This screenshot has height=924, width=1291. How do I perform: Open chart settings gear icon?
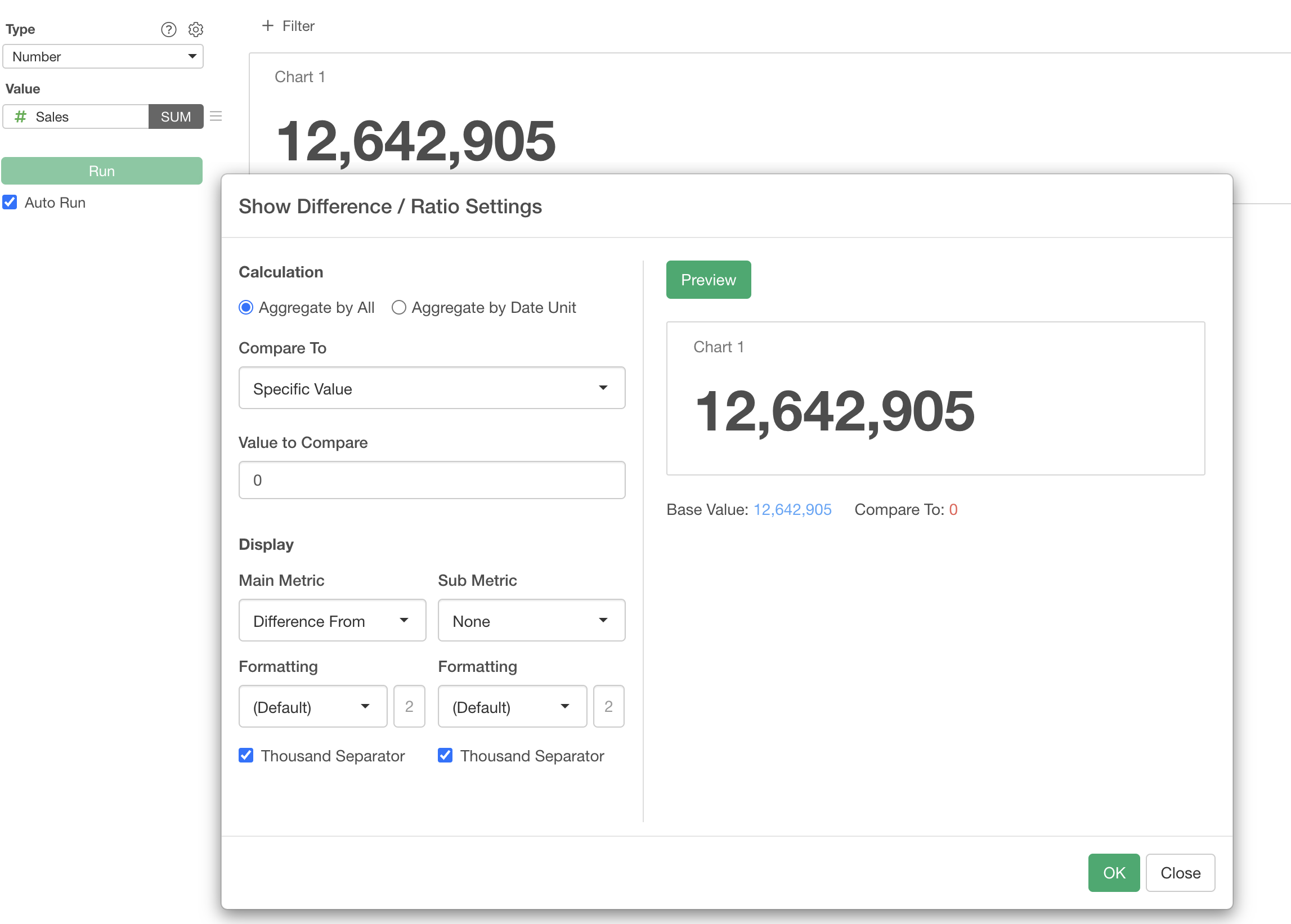(196, 29)
